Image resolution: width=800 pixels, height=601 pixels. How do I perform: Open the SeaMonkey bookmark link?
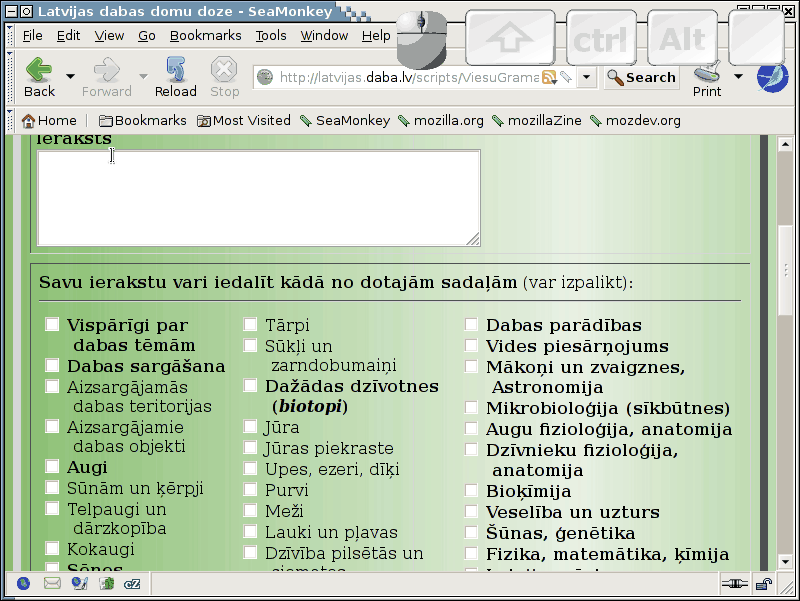coord(345,121)
